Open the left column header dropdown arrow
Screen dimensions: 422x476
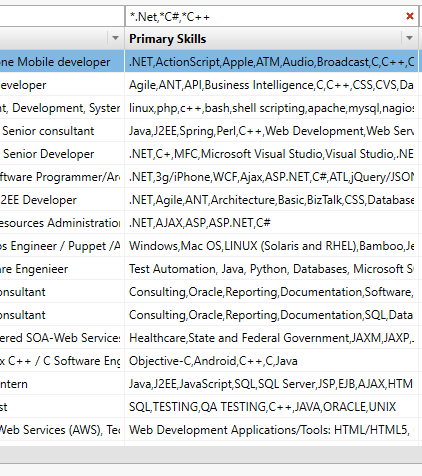tap(115, 38)
